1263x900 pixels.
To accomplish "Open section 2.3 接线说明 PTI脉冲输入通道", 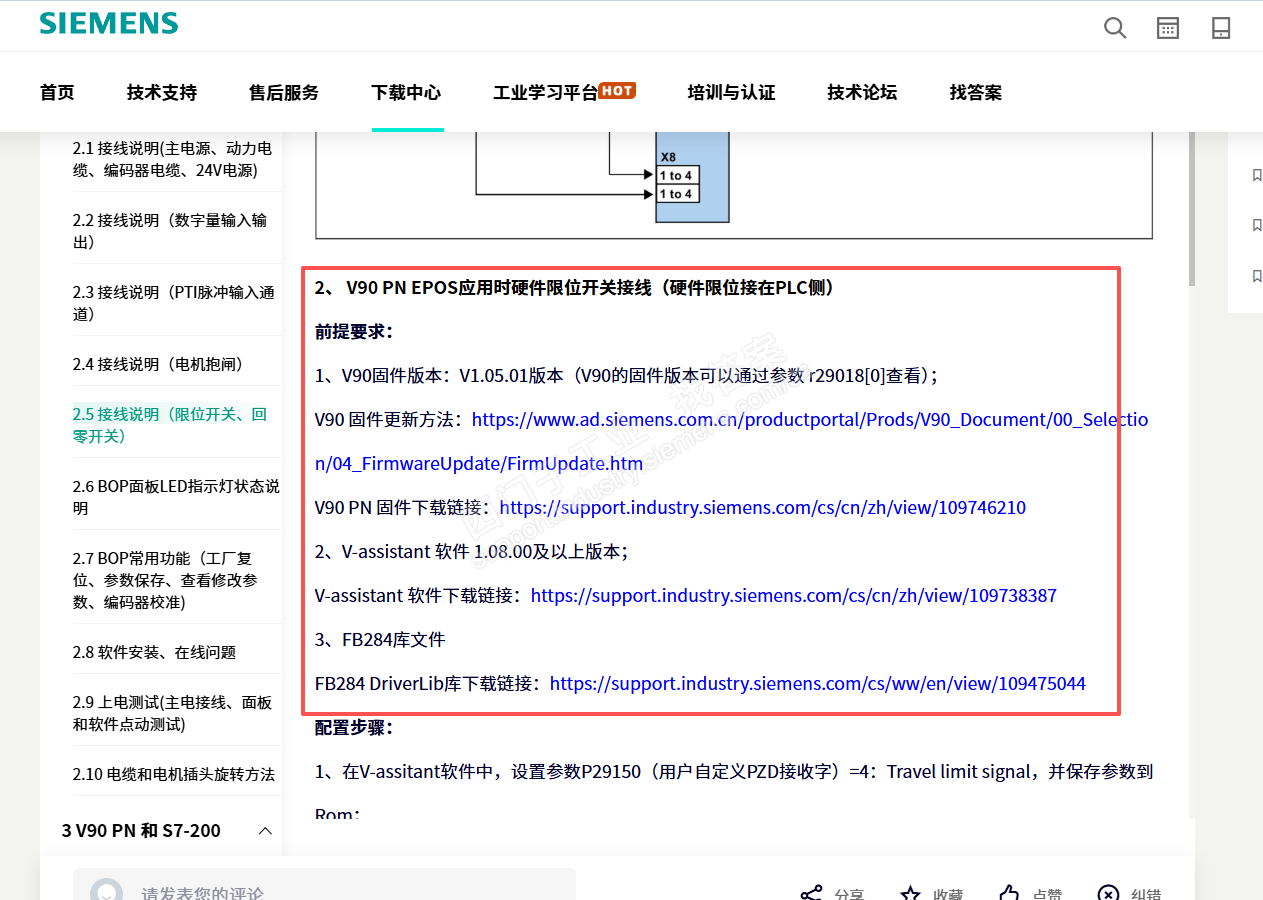I will pyautogui.click(x=174, y=303).
